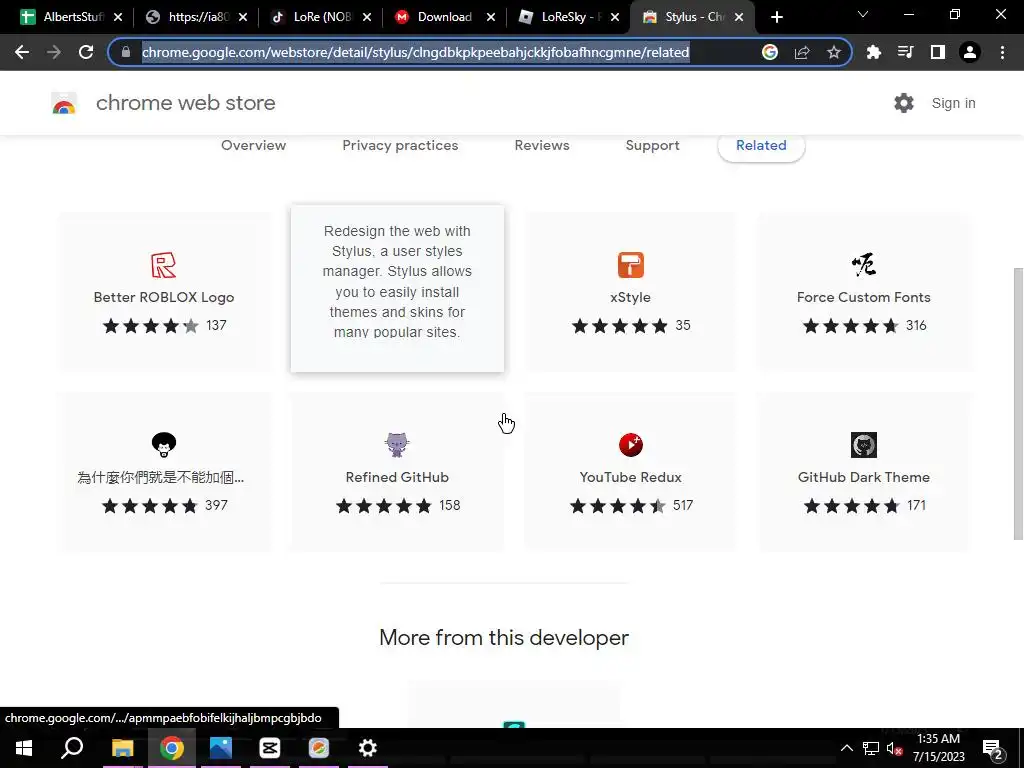Toggle the Chrome side panel
Screen dimensions: 1024x768
[938, 52]
